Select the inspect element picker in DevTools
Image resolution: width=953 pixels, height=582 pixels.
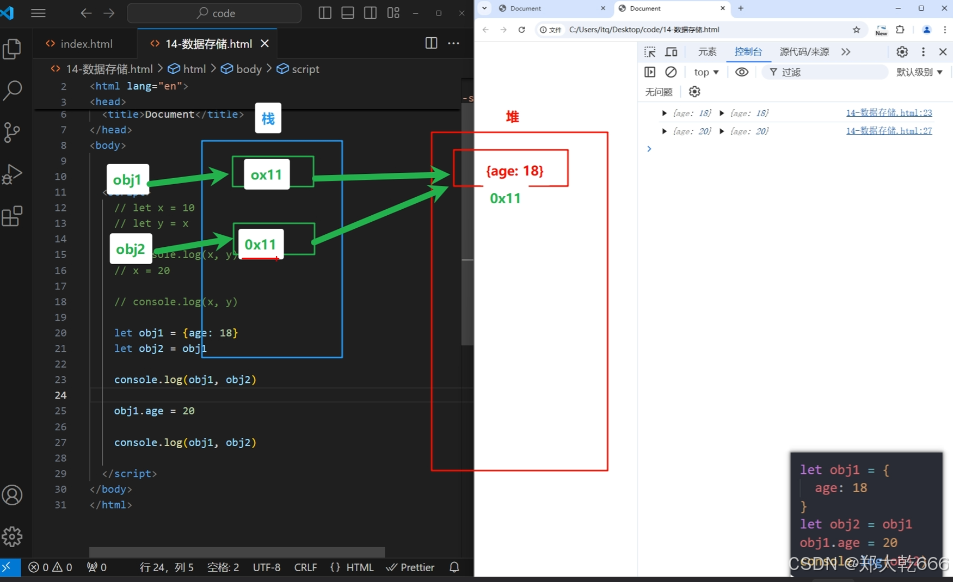tap(649, 51)
